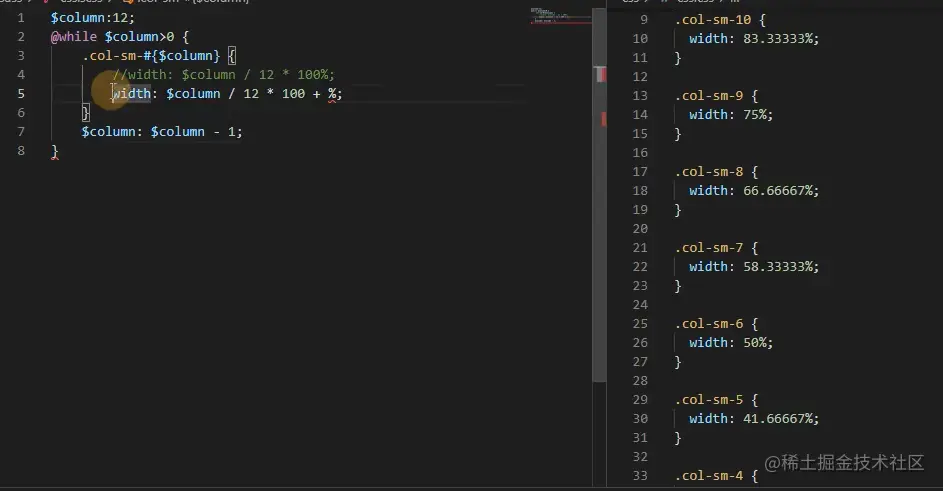The width and height of the screenshot is (943, 491).
Task: Place the cursor on the '$column:12;' line
Action: point(93,17)
